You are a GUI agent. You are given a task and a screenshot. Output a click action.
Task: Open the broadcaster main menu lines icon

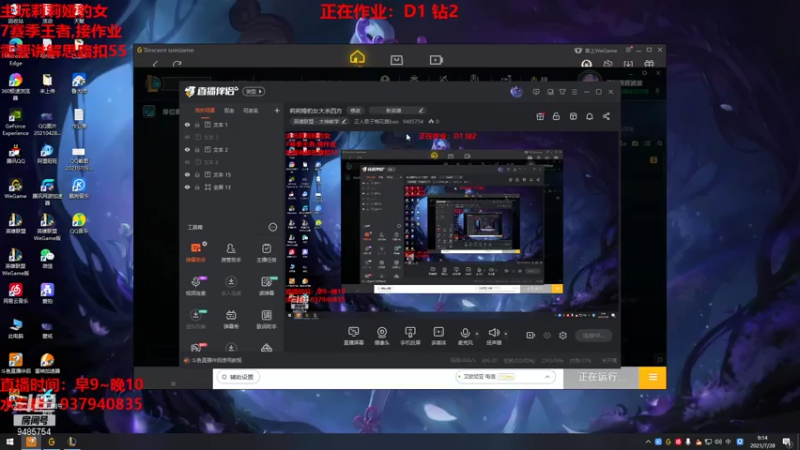pos(574,92)
